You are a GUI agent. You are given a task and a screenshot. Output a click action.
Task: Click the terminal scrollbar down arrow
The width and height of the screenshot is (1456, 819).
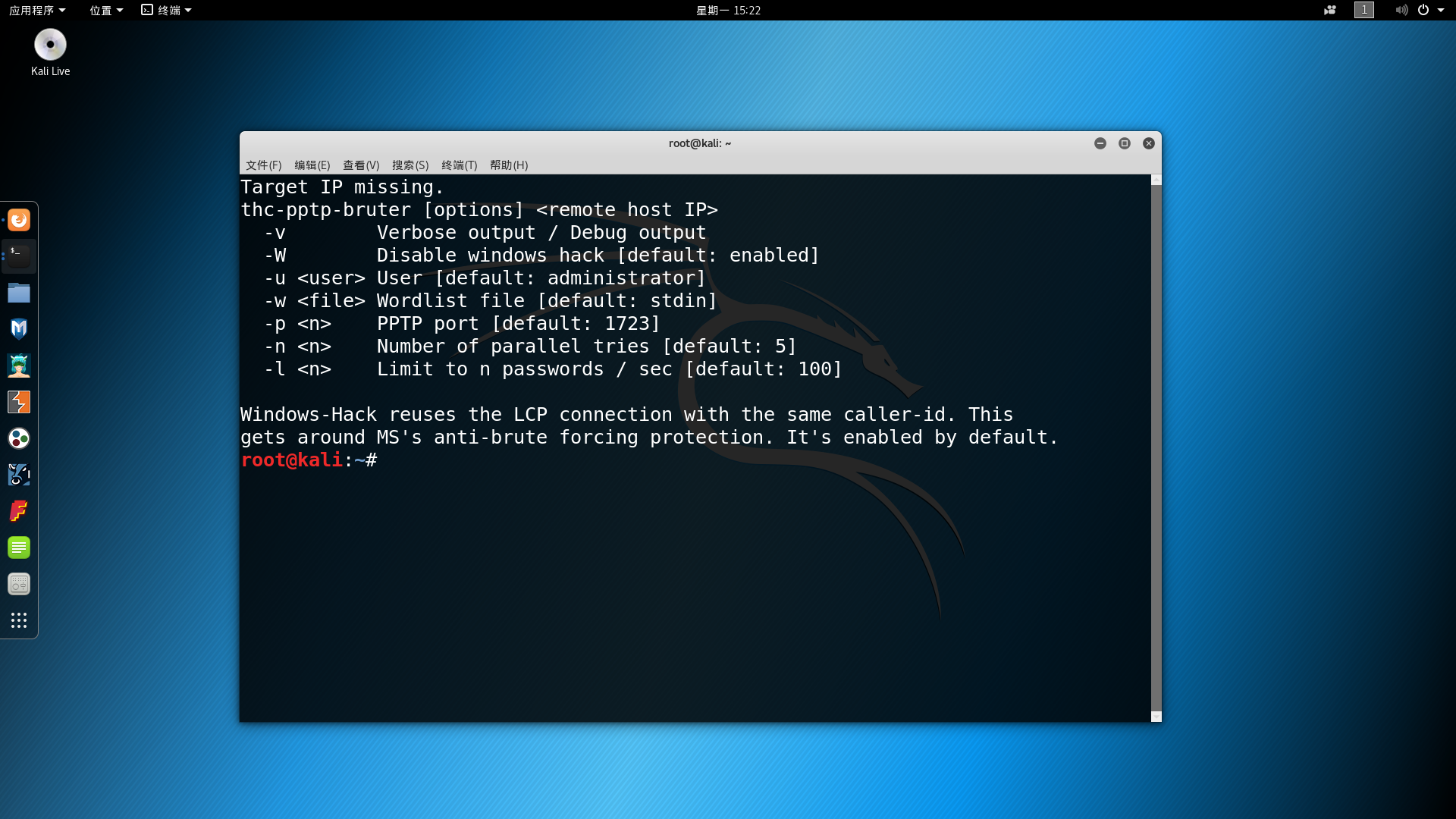click(x=1156, y=717)
